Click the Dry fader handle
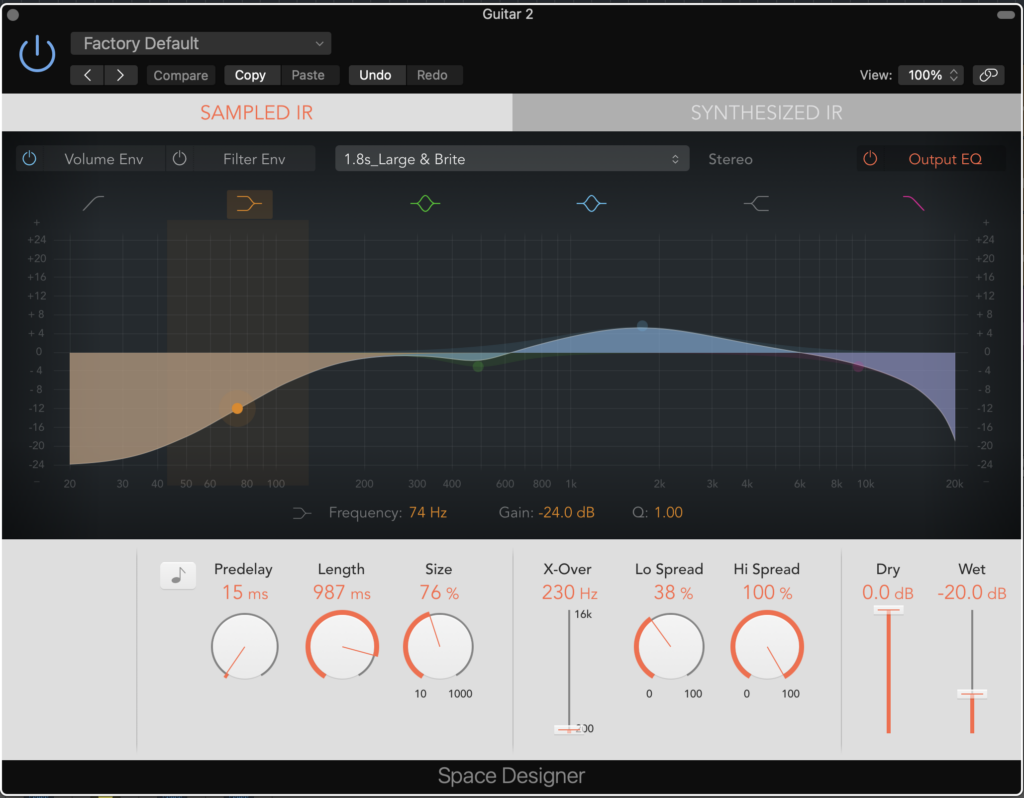The width and height of the screenshot is (1024, 798). pyautogui.click(x=888, y=610)
